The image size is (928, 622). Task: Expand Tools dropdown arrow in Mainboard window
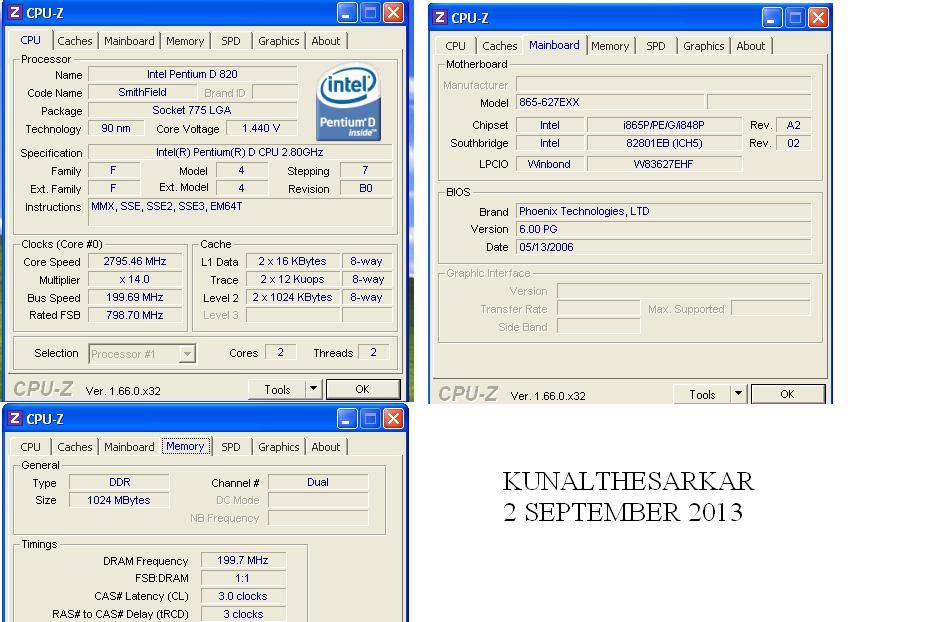(x=738, y=394)
